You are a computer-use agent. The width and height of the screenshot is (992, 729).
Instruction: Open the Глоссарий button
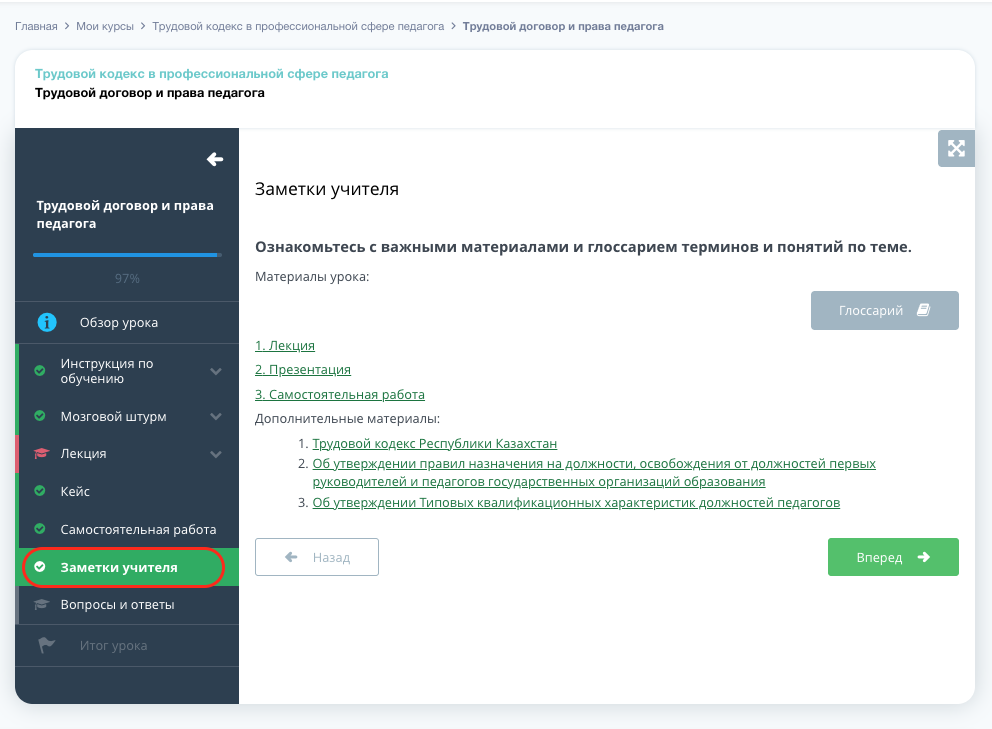[x=884, y=310]
